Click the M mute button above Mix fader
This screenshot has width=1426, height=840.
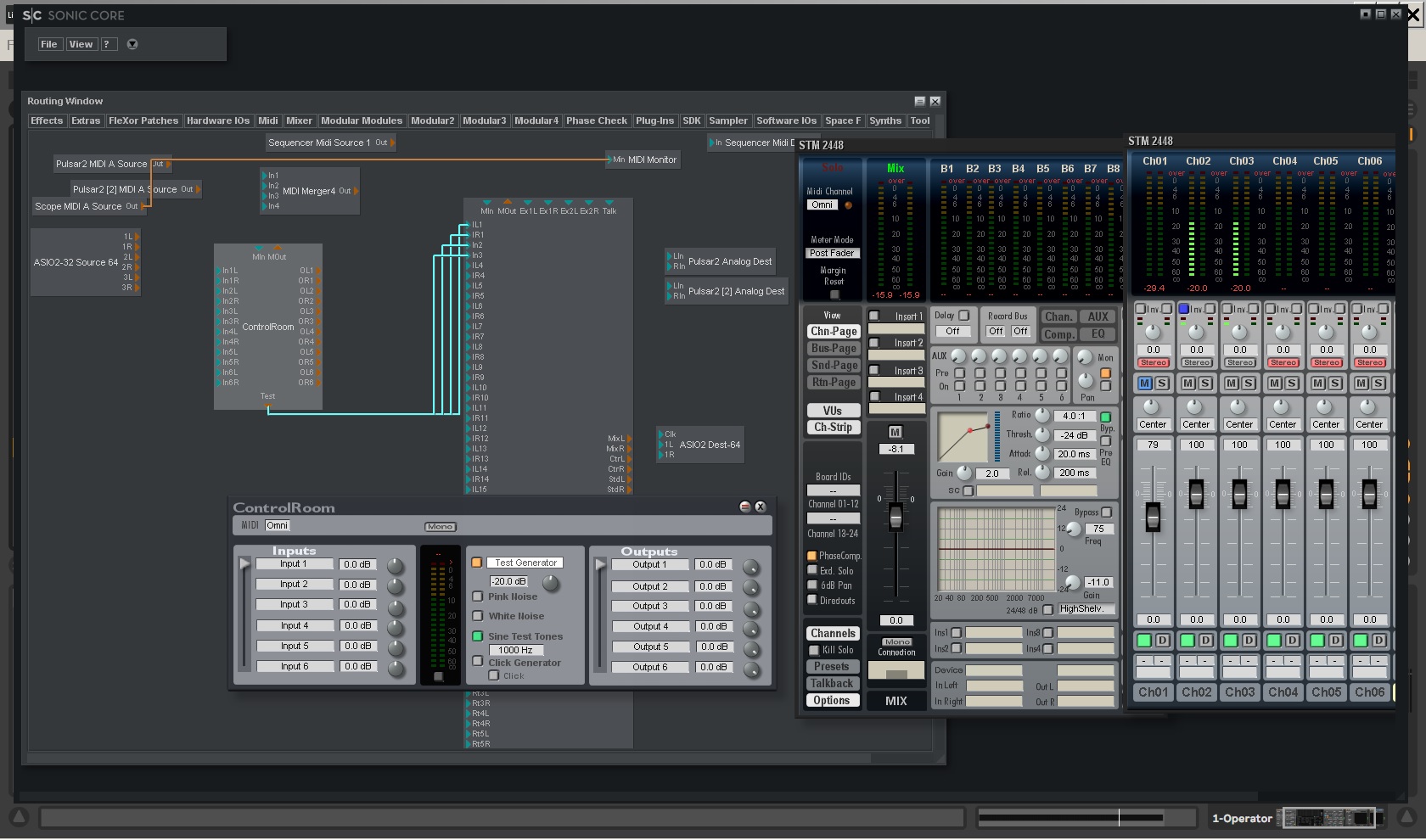pos(895,432)
